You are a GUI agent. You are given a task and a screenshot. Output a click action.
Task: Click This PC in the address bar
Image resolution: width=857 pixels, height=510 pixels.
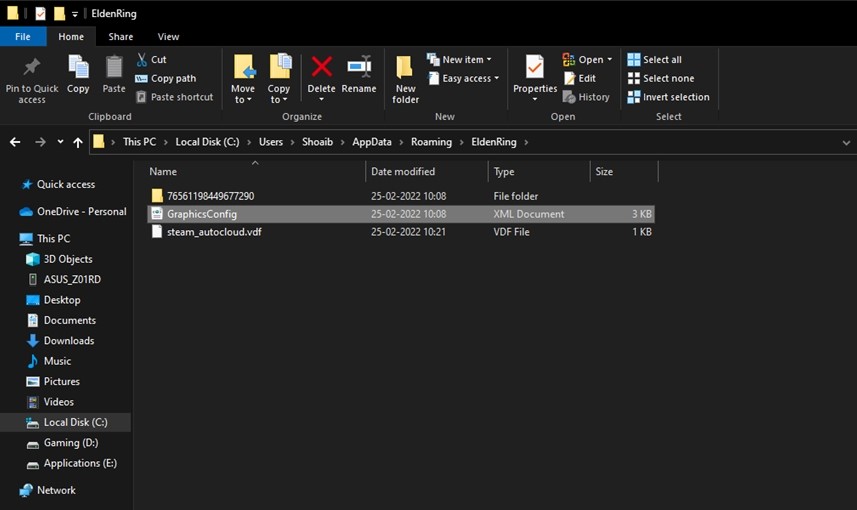tap(139, 142)
